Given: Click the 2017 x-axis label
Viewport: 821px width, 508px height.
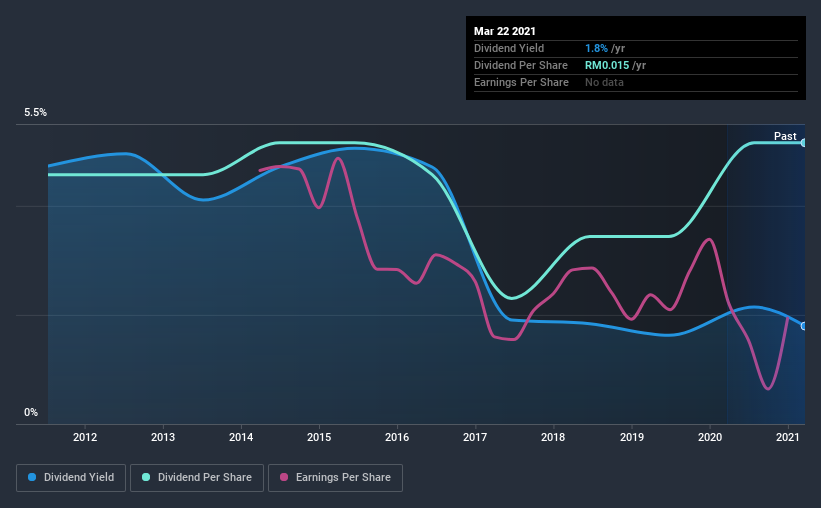Looking at the screenshot, I should (475, 437).
